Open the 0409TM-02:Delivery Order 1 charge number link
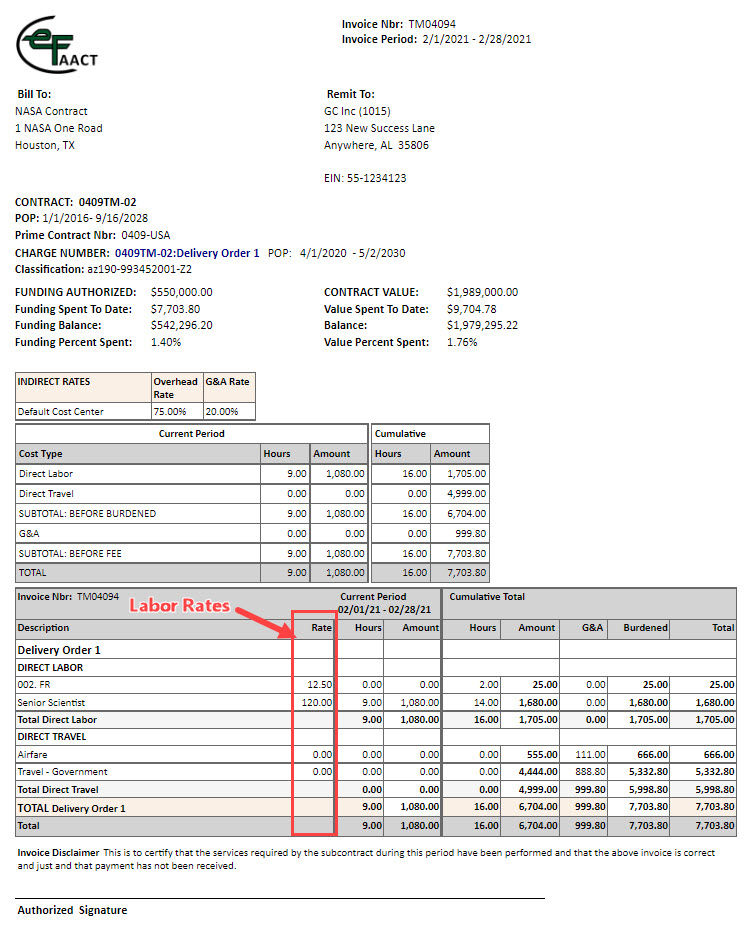The image size is (752, 928). 187,253
